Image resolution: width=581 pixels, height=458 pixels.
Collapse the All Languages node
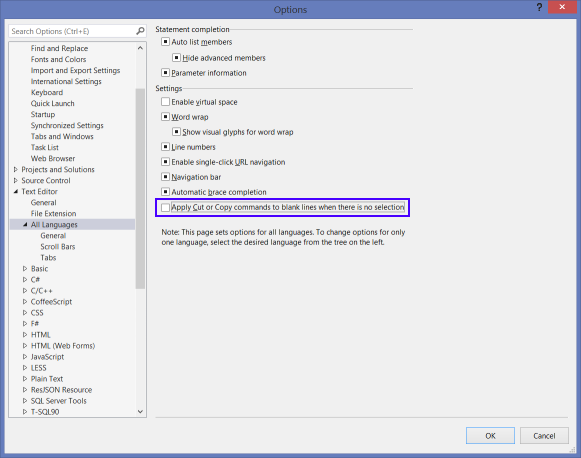[x=25, y=225]
